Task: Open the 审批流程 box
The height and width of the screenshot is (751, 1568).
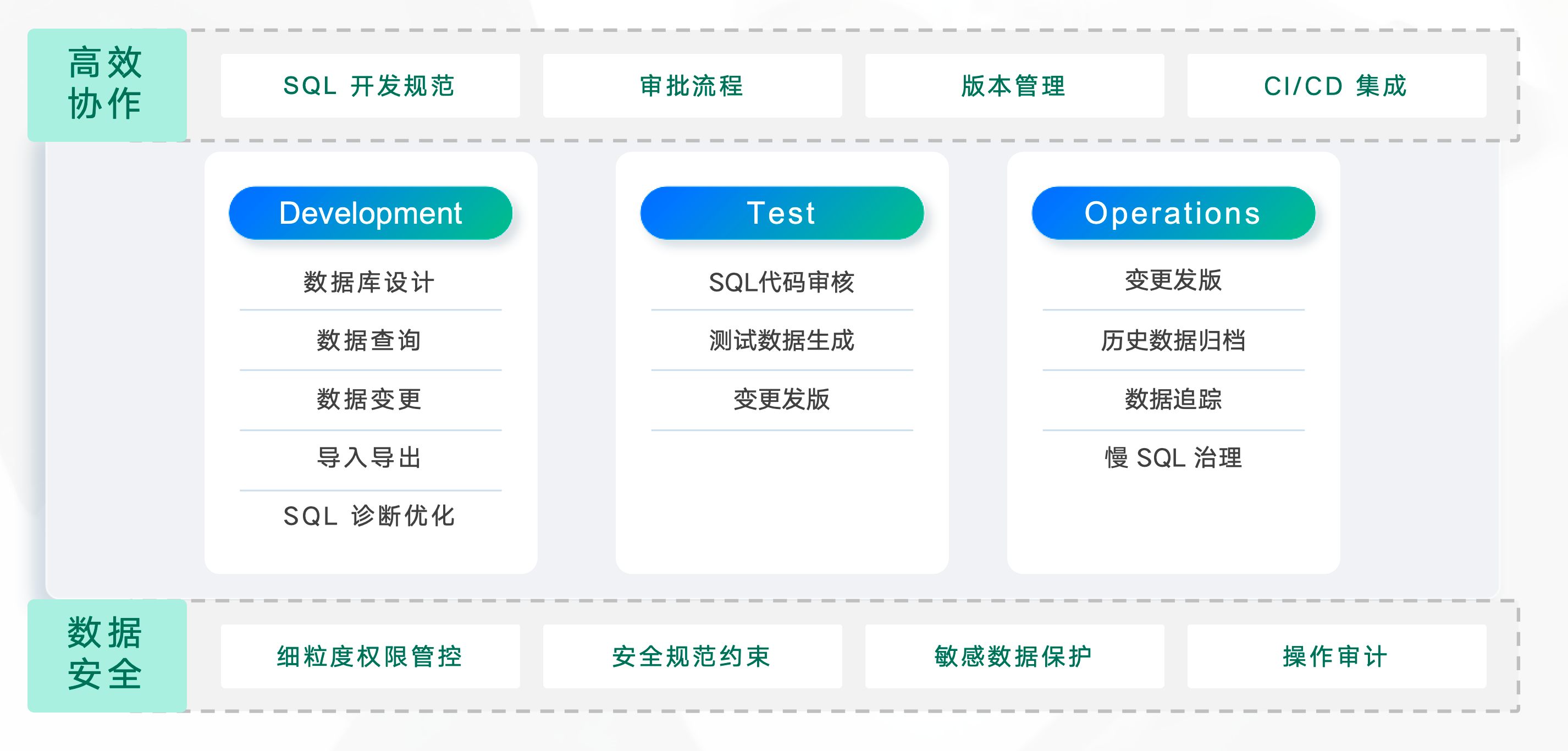Action: [692, 86]
